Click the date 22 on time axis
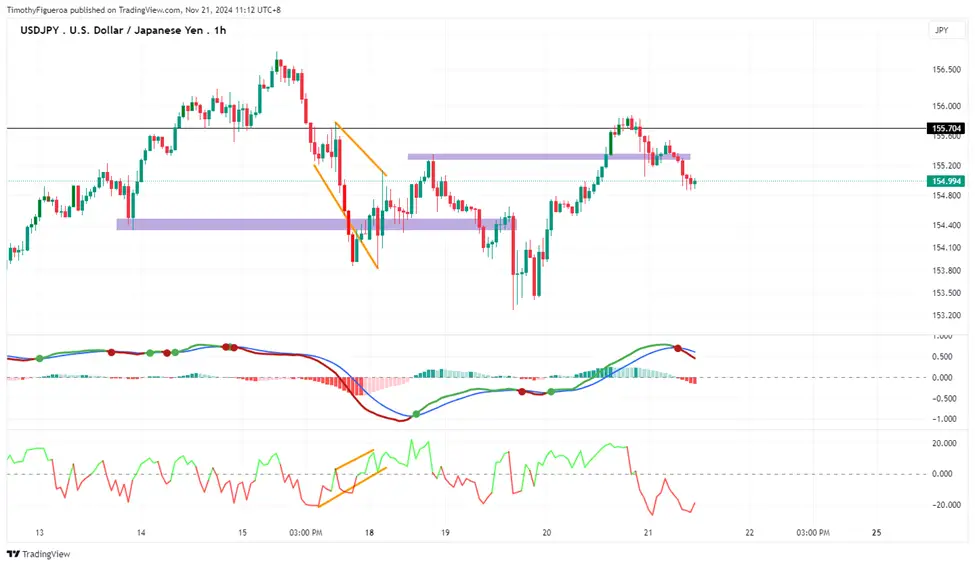 click(749, 532)
